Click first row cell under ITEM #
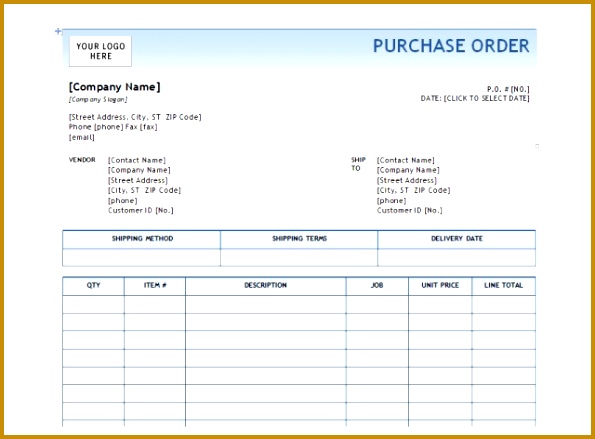This screenshot has width=595, height=439. click(x=155, y=305)
